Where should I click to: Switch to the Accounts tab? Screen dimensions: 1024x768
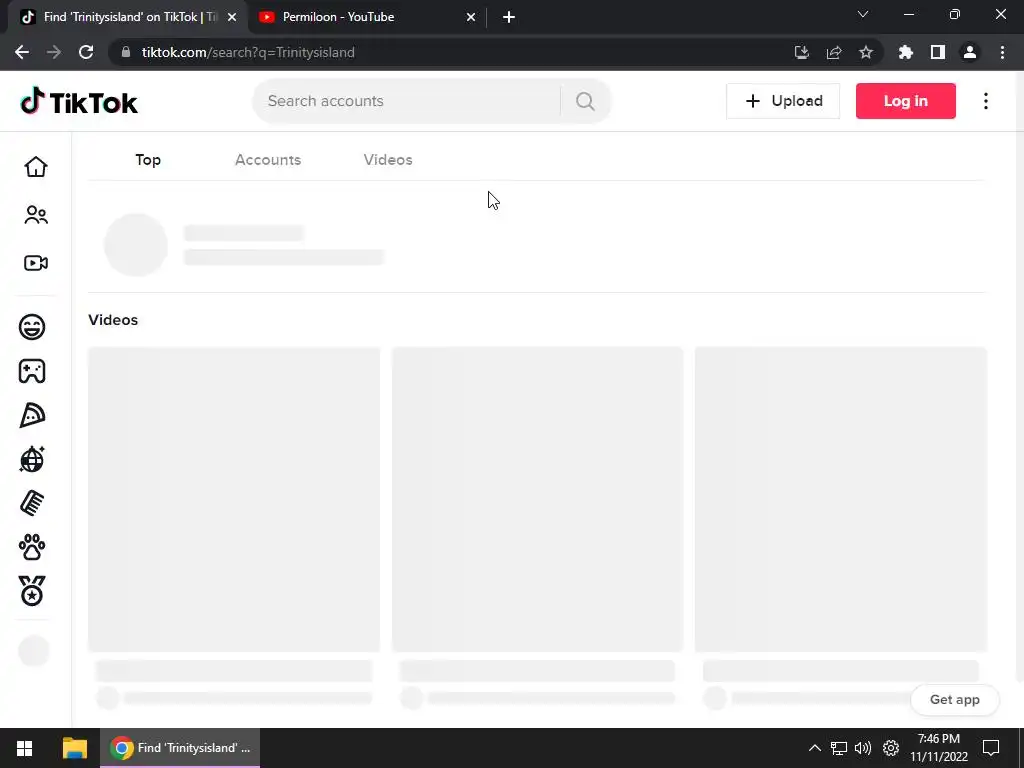pyautogui.click(x=268, y=159)
